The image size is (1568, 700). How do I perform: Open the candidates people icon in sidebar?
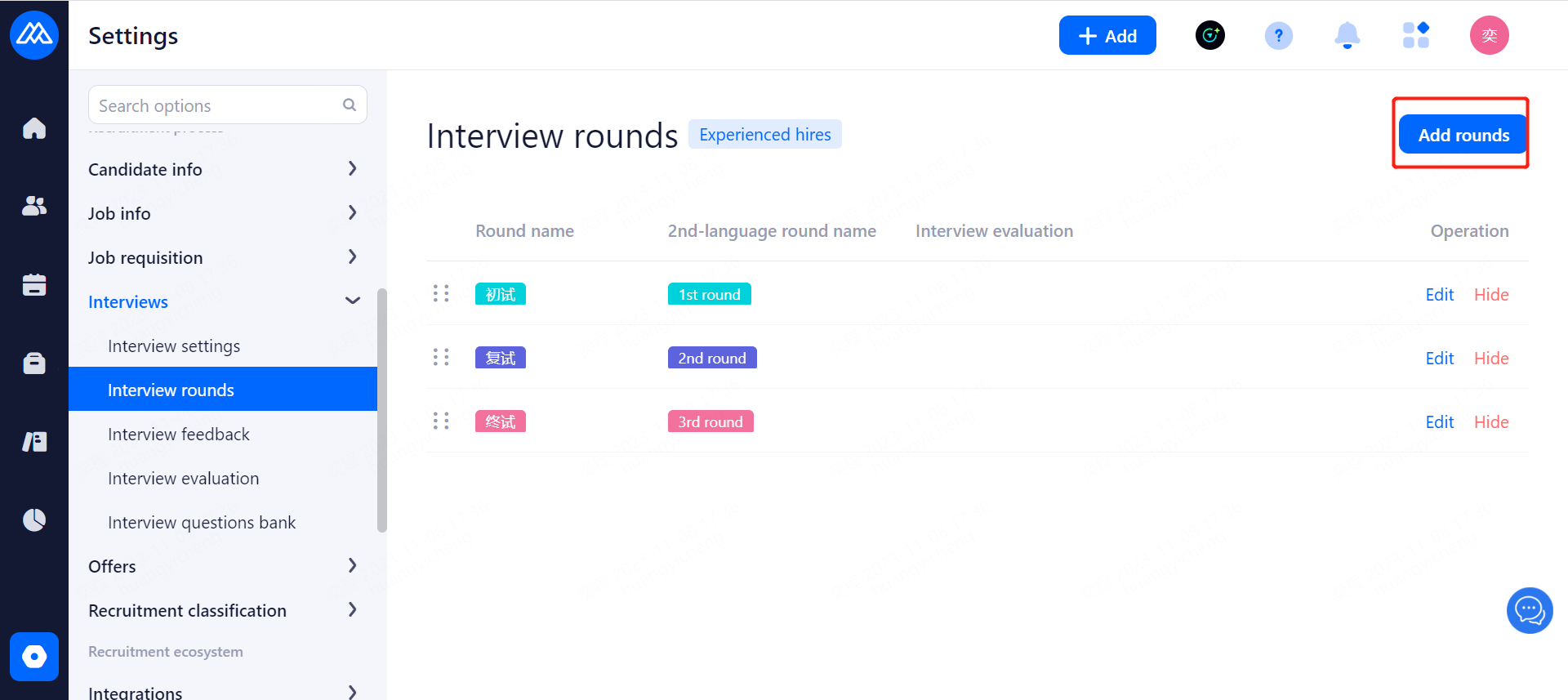point(34,206)
